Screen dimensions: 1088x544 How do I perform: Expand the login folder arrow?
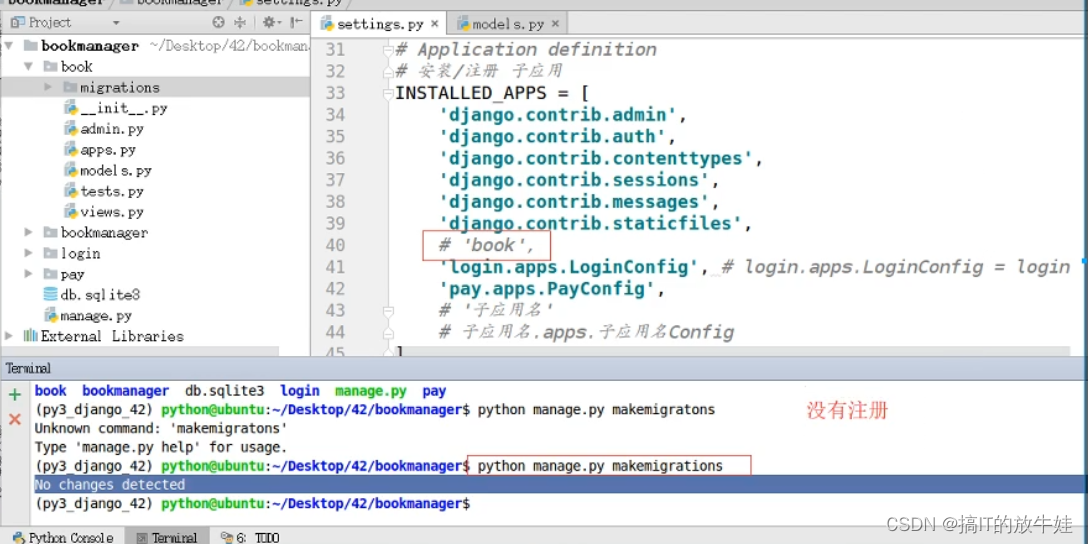tap(28, 253)
